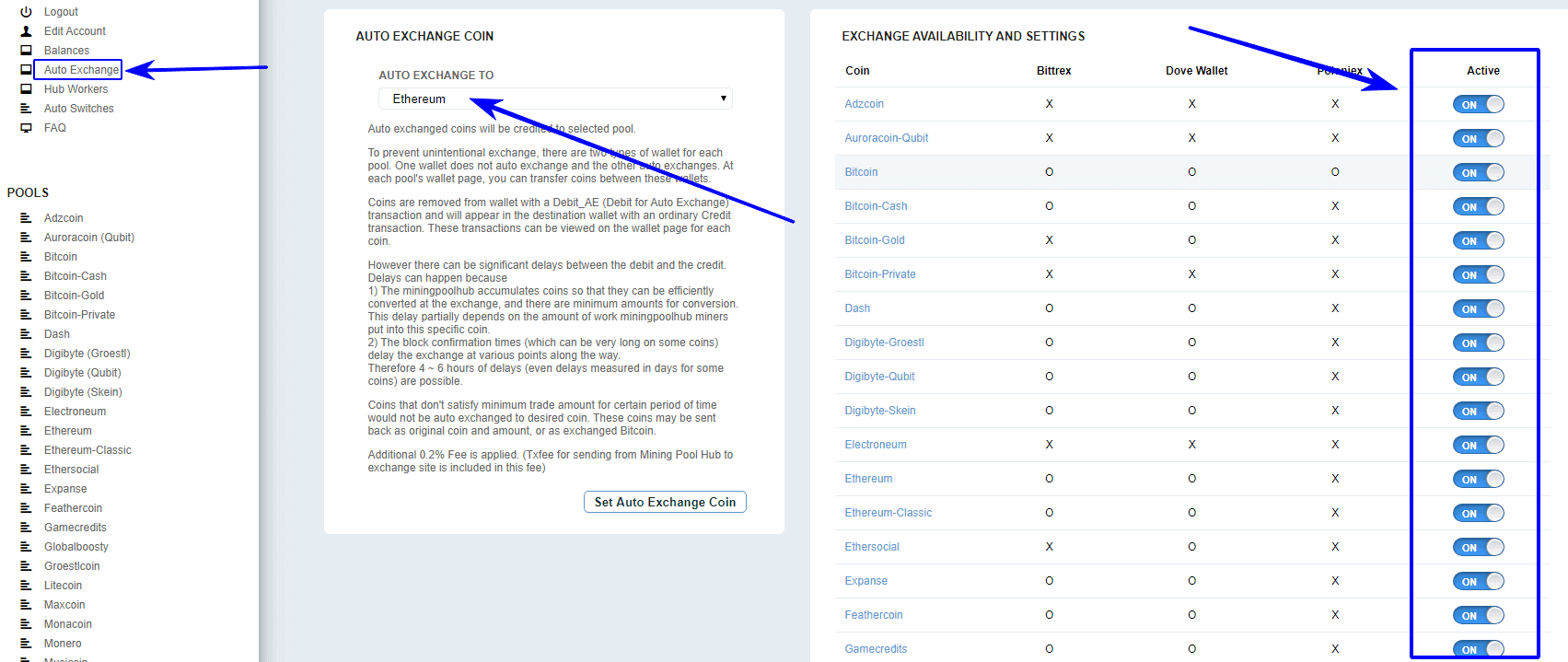Open the Ethersocial coin link in table
This screenshot has width=1568, height=662.
coord(872,547)
